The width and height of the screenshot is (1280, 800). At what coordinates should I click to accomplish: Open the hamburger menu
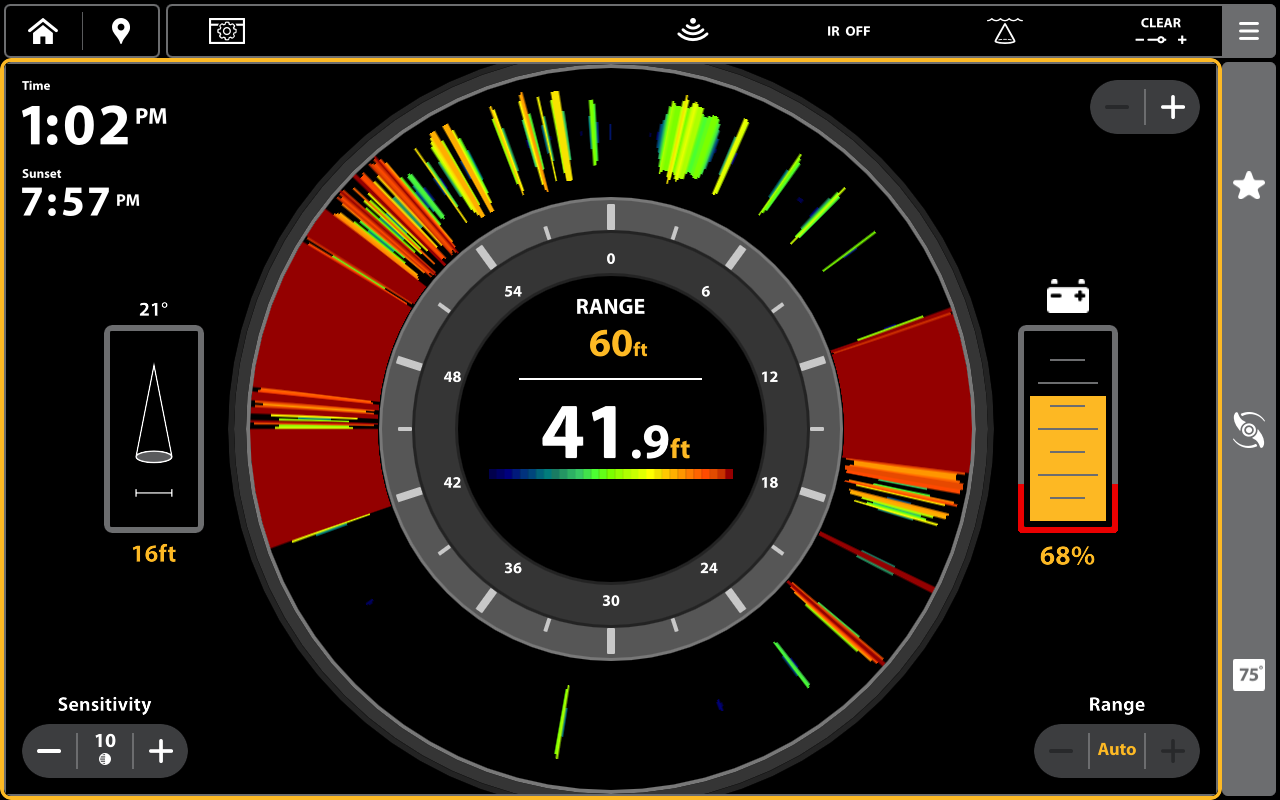pos(1248,31)
